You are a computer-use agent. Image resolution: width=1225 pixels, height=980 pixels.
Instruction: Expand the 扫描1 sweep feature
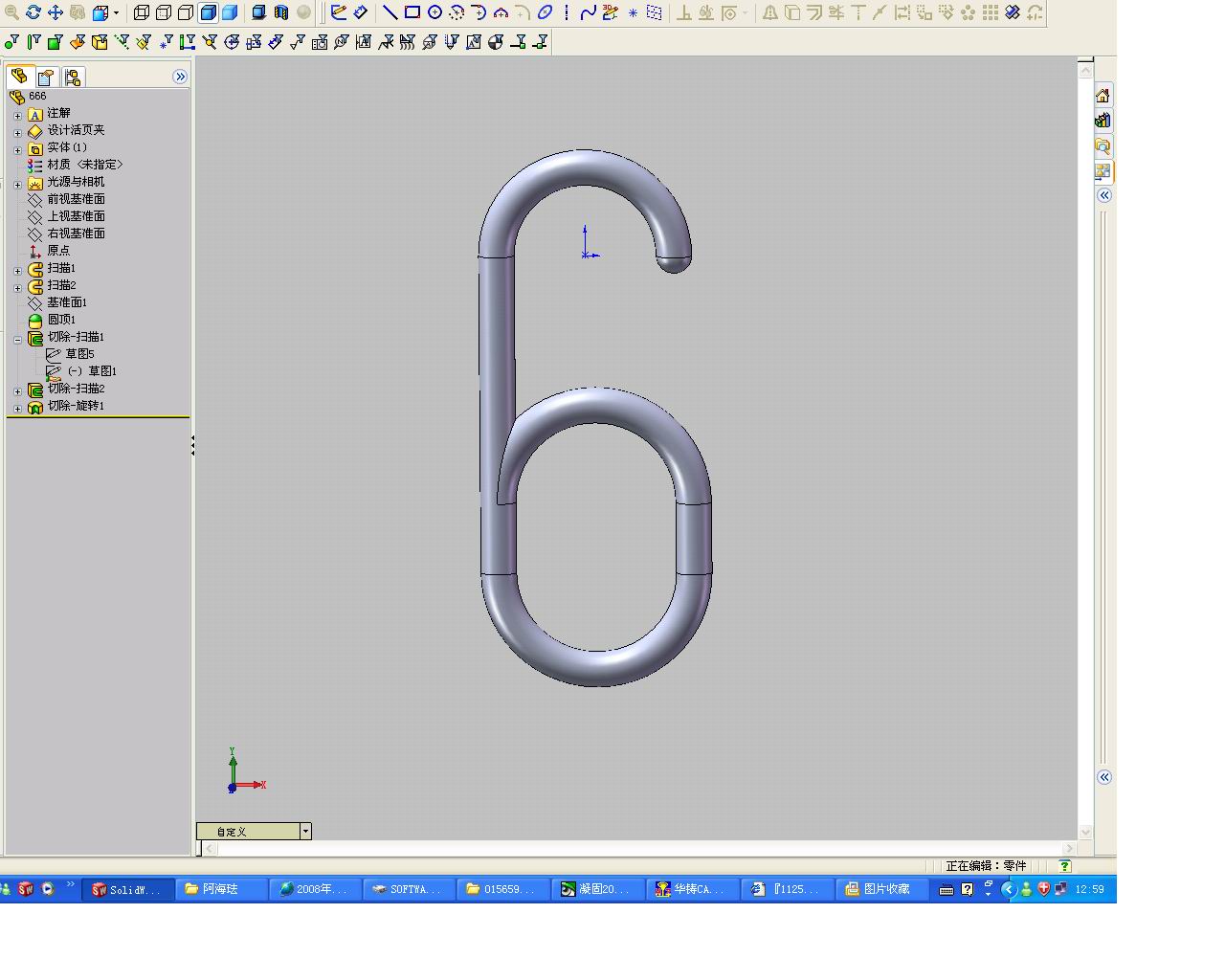pyautogui.click(x=17, y=270)
